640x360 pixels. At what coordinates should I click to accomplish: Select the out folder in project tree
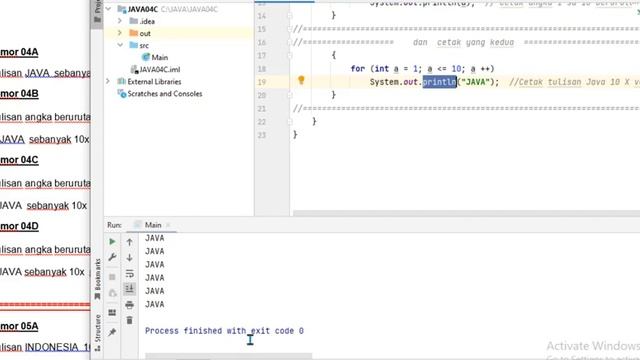pos(145,33)
